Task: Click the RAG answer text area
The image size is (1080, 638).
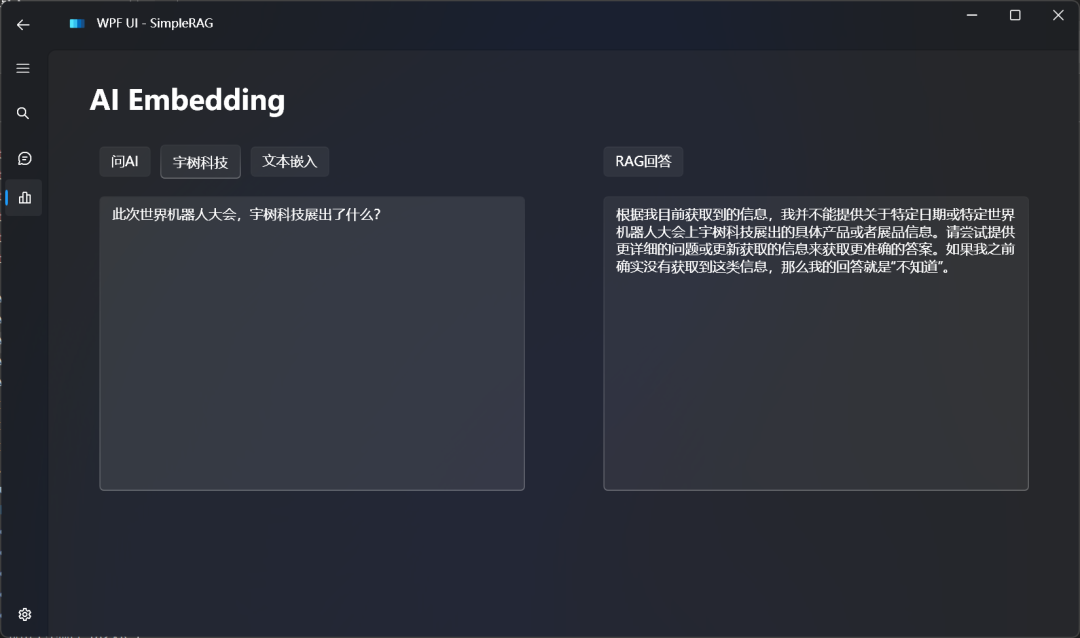Action: pyautogui.click(x=815, y=340)
